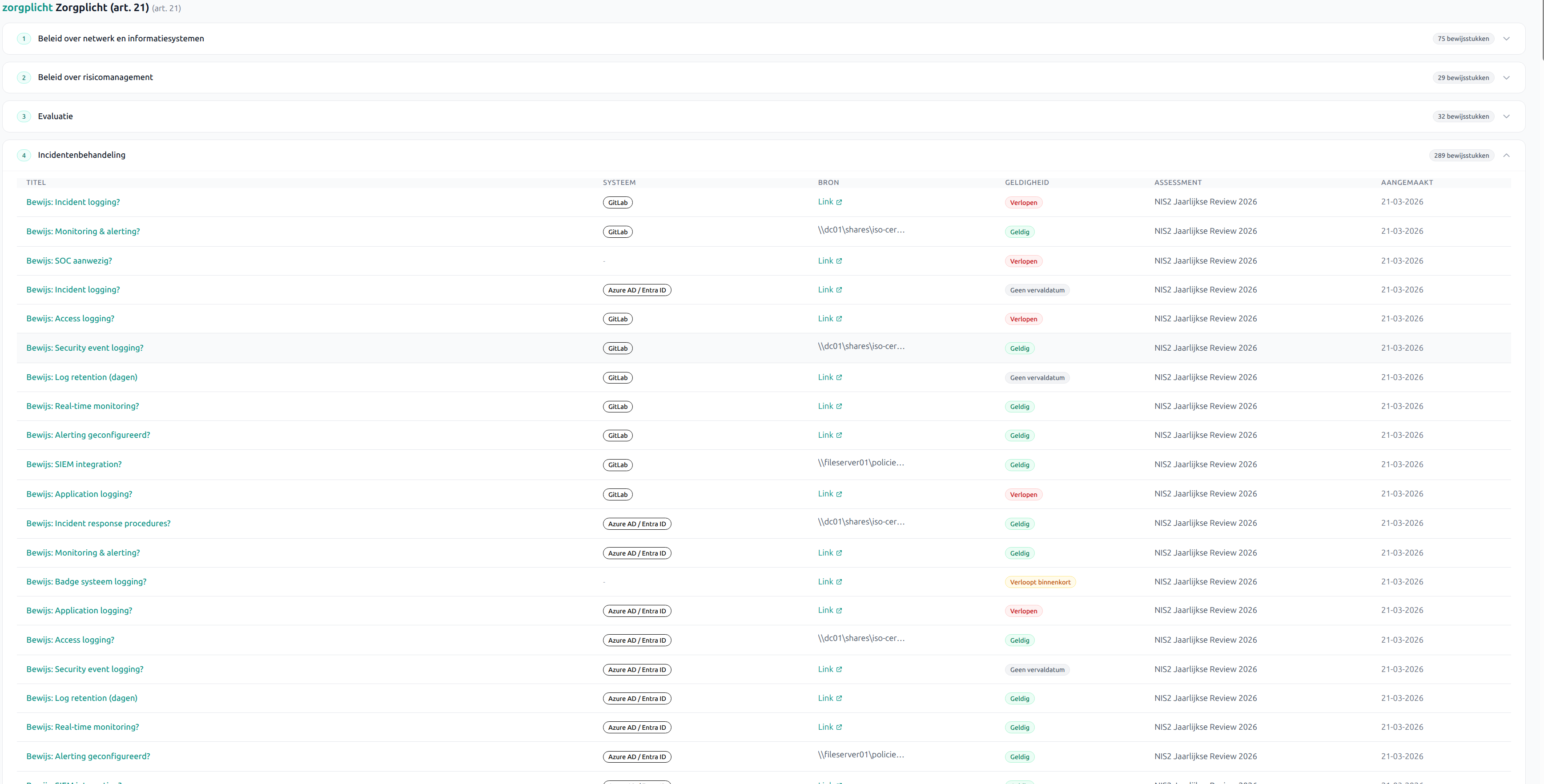
Task: Open Bewijs: Badge systeem logging? entry
Action: 86,582
